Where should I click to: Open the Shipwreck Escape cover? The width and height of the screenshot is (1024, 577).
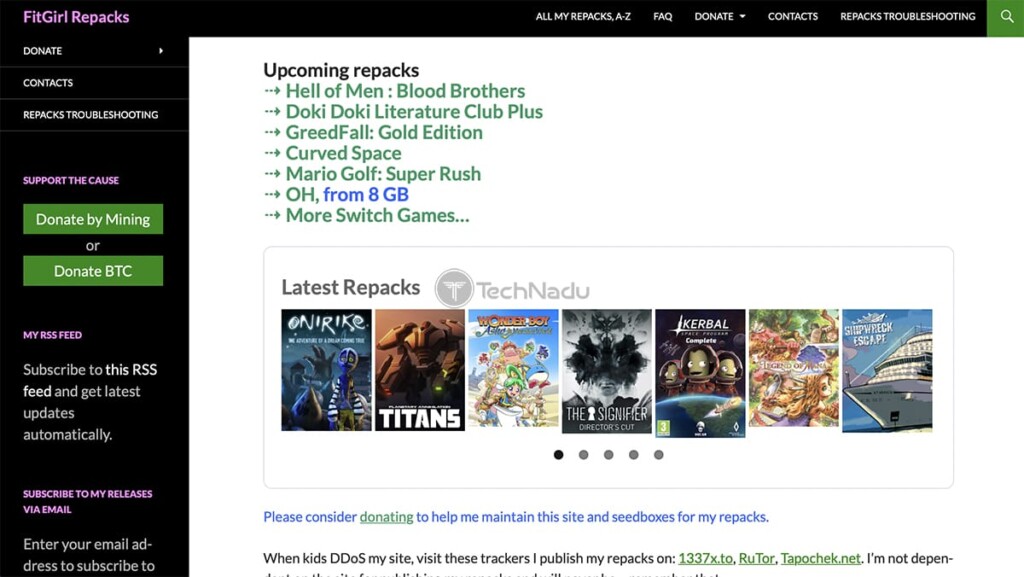click(887, 371)
